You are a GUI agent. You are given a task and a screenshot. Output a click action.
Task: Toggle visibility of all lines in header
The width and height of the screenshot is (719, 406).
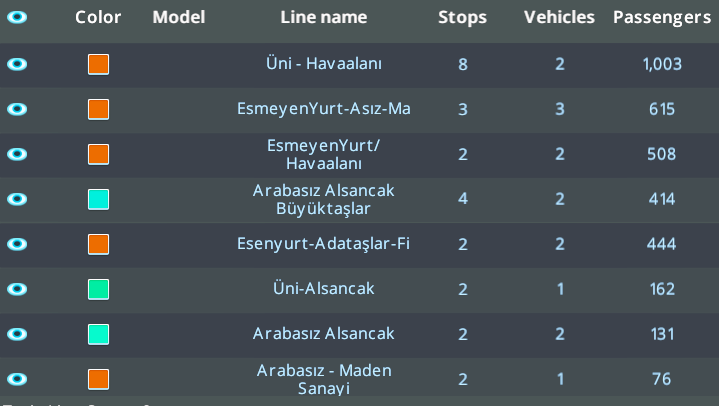[x=18, y=17]
